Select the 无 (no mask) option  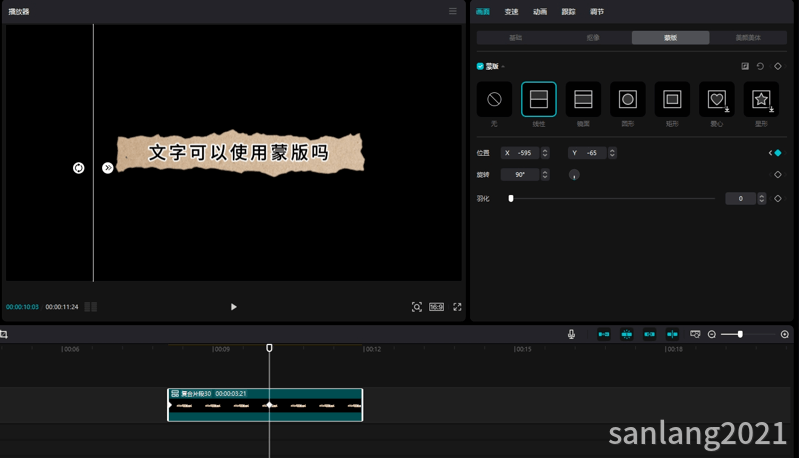(x=494, y=99)
